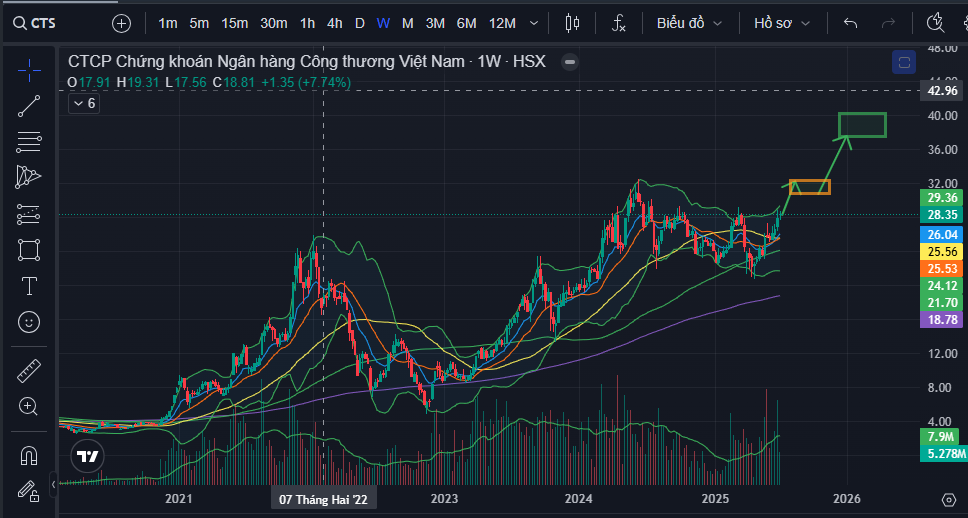Screen dimensions: 968x518
Task: Click the zoom in tool
Action: pyautogui.click(x=29, y=406)
